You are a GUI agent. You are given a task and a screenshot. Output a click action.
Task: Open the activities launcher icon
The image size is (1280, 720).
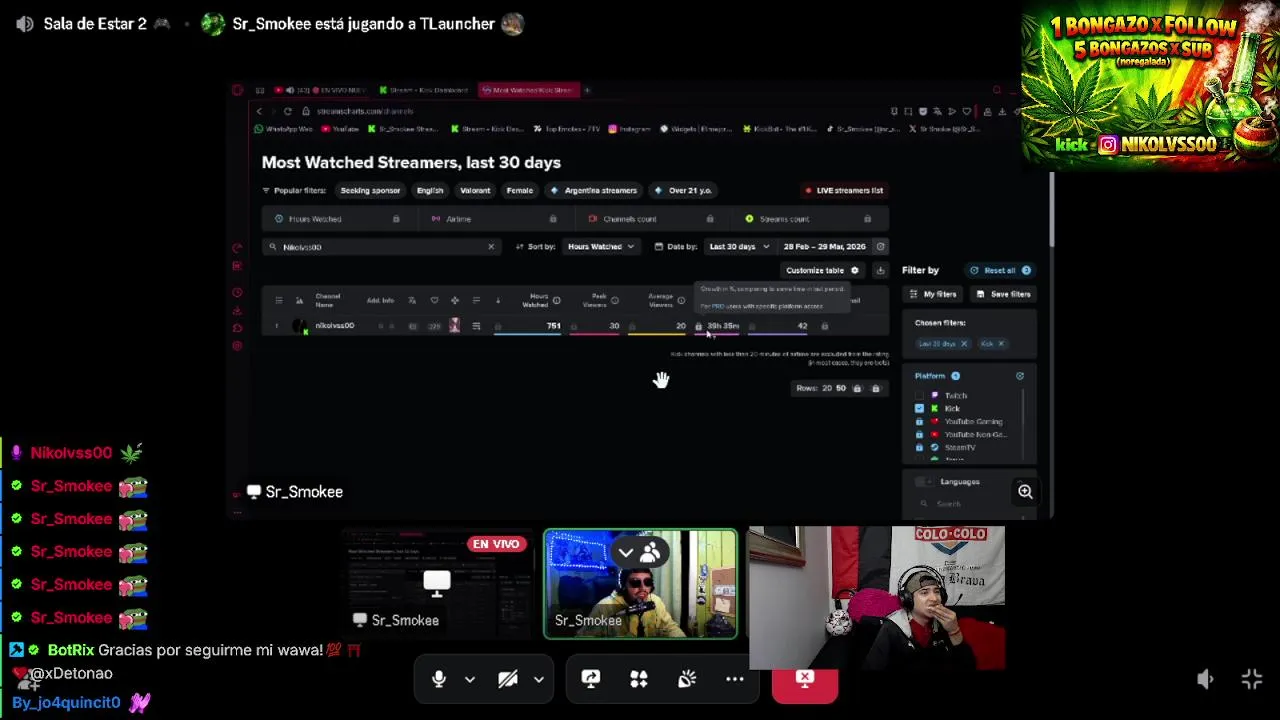[639, 679]
